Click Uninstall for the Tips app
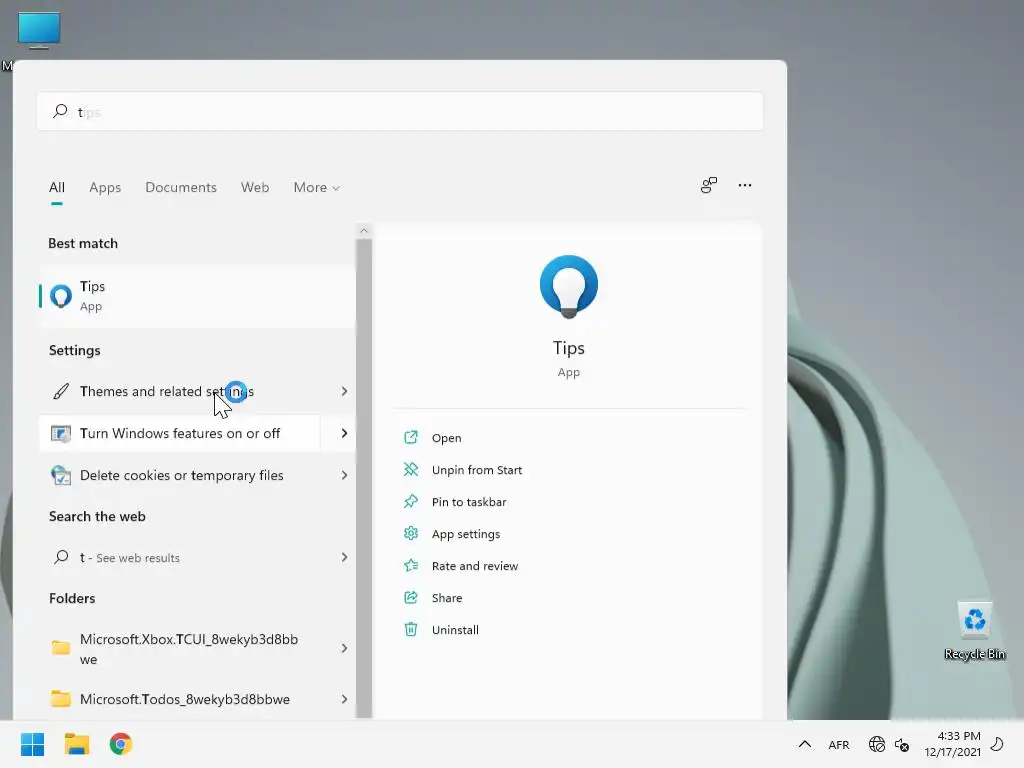 pos(455,630)
